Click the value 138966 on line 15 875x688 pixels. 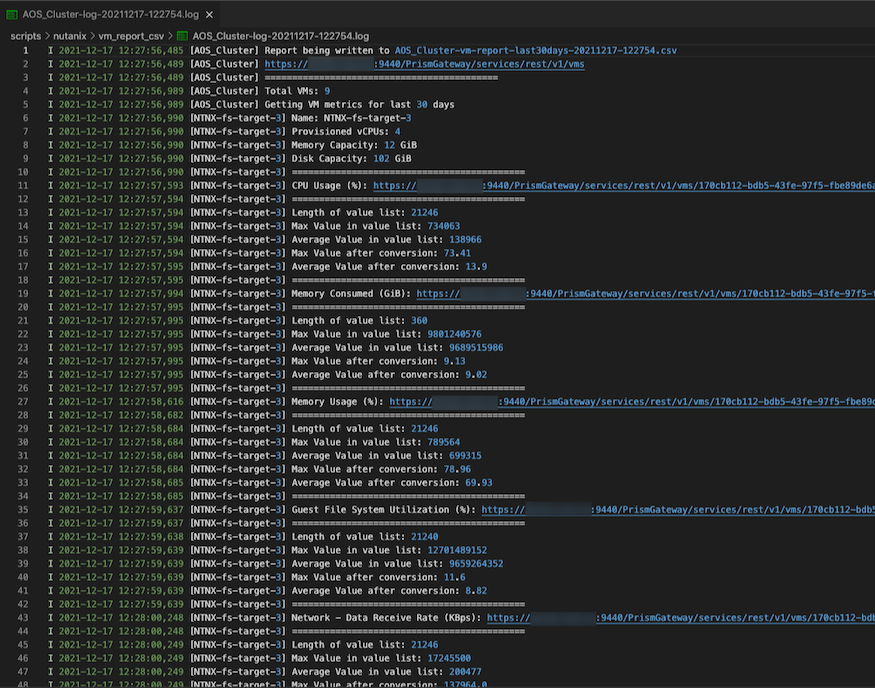coord(465,240)
